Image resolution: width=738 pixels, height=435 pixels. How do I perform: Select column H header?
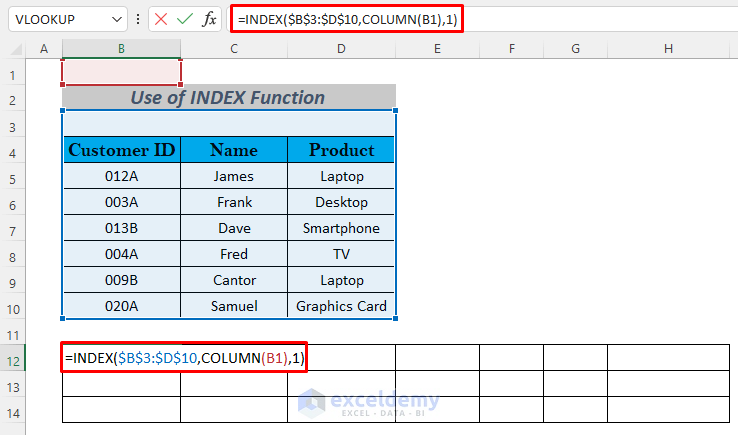(667, 48)
